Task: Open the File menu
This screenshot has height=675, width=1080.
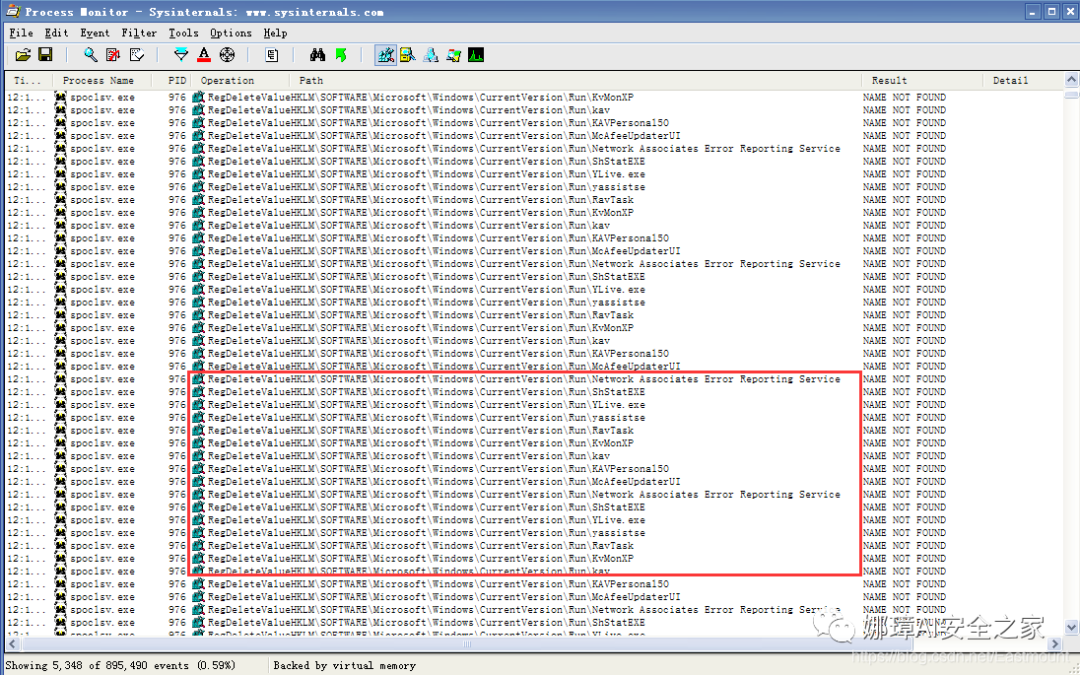Action: coord(21,33)
